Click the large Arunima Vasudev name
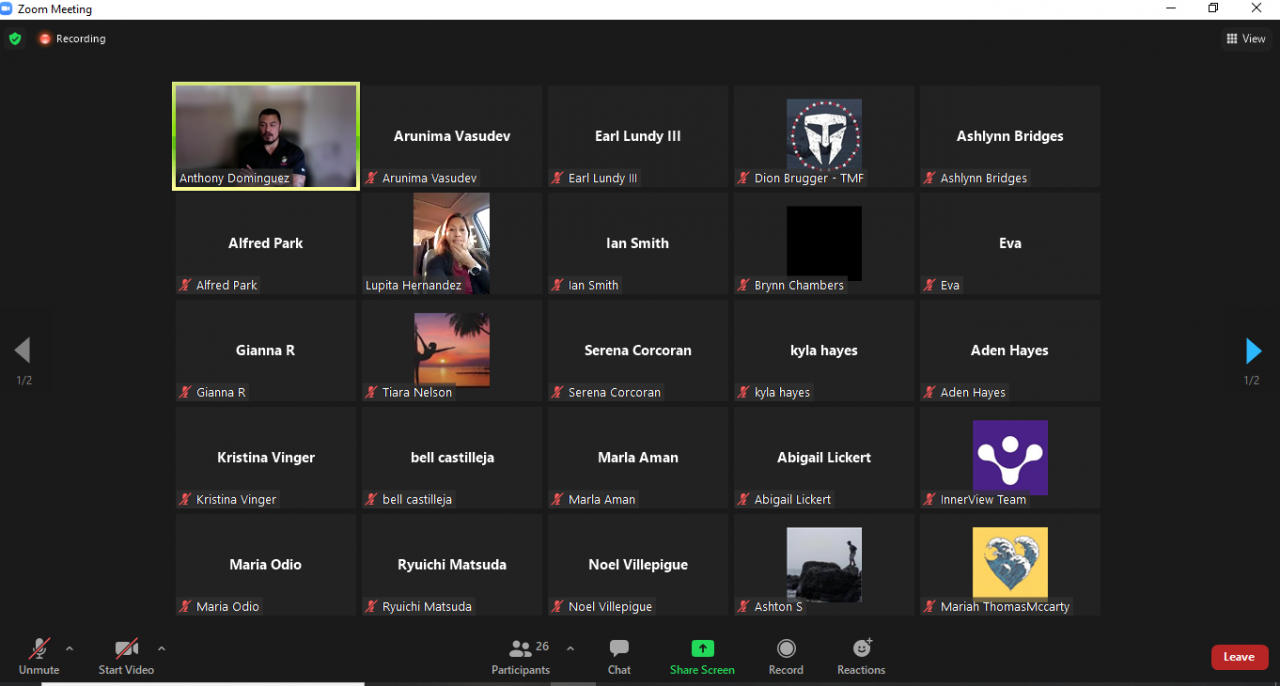 (452, 136)
